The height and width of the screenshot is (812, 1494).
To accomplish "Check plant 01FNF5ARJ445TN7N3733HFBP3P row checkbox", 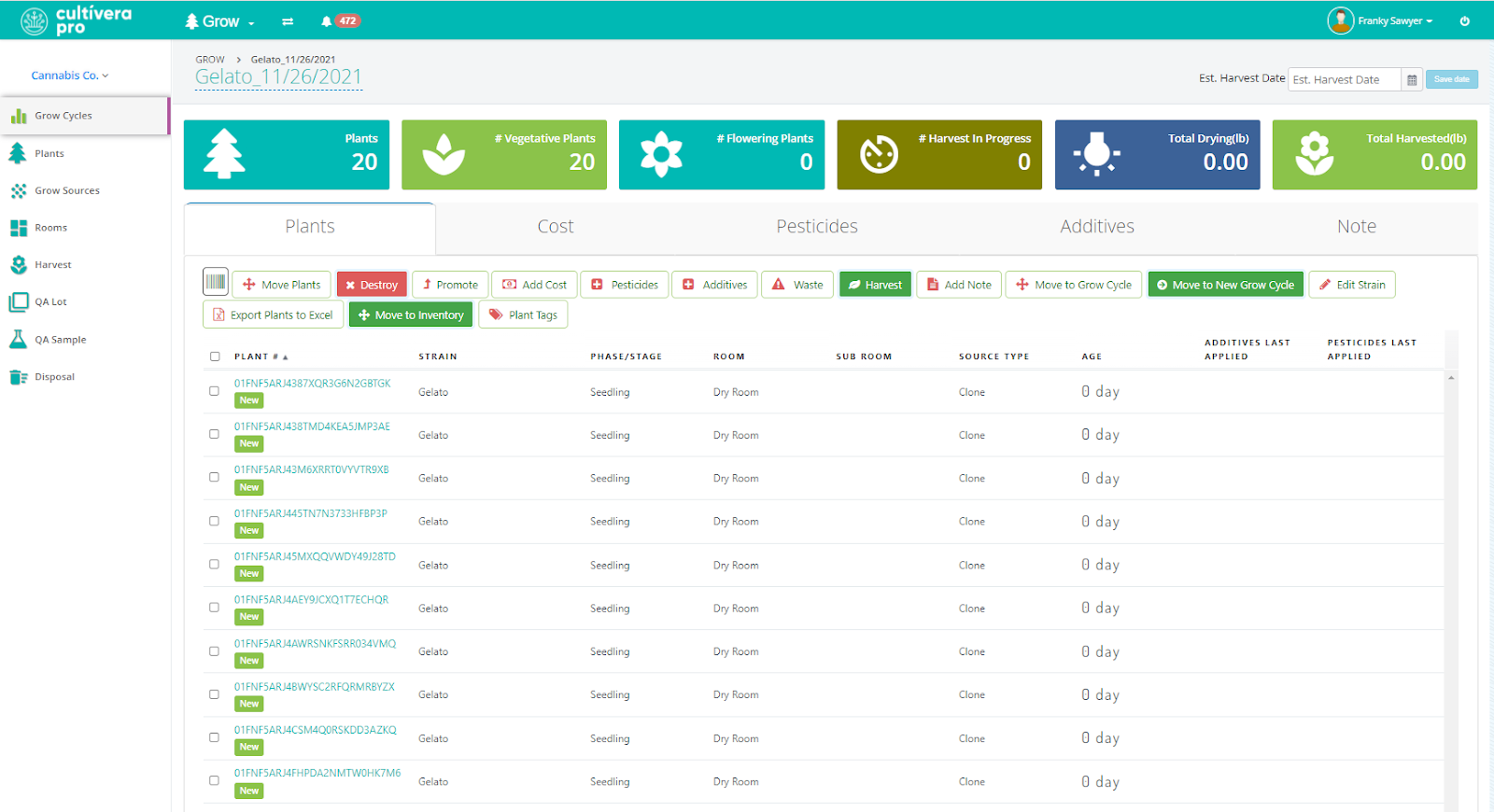I will coord(214,521).
